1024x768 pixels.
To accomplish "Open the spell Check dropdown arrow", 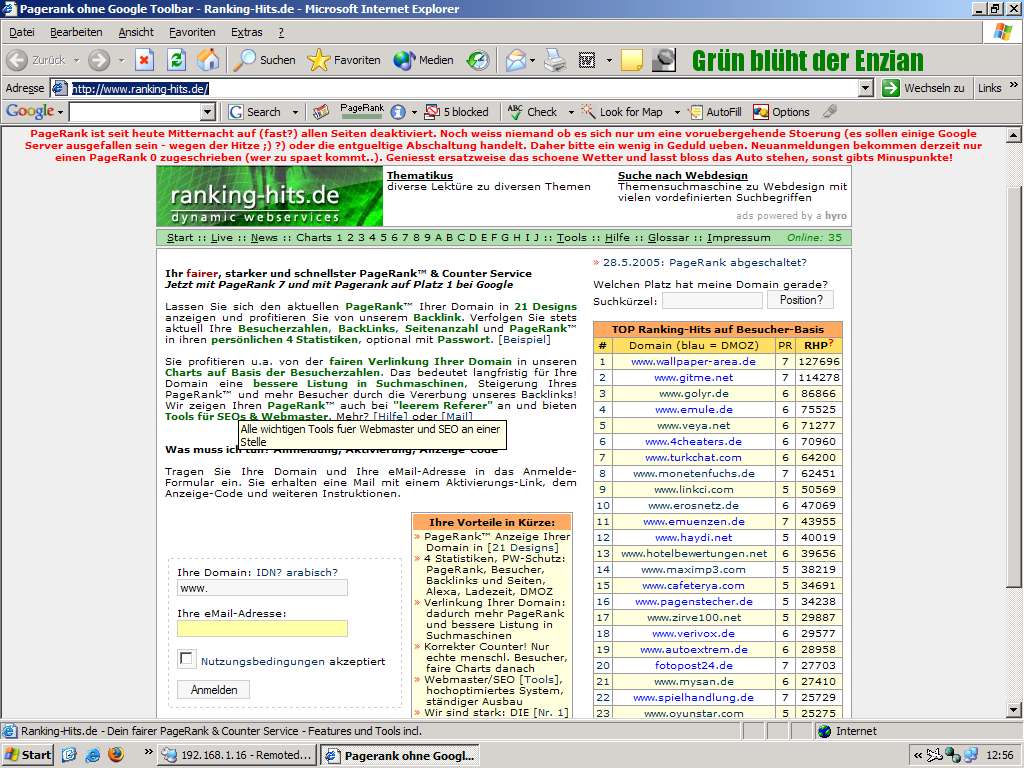I will pos(571,112).
